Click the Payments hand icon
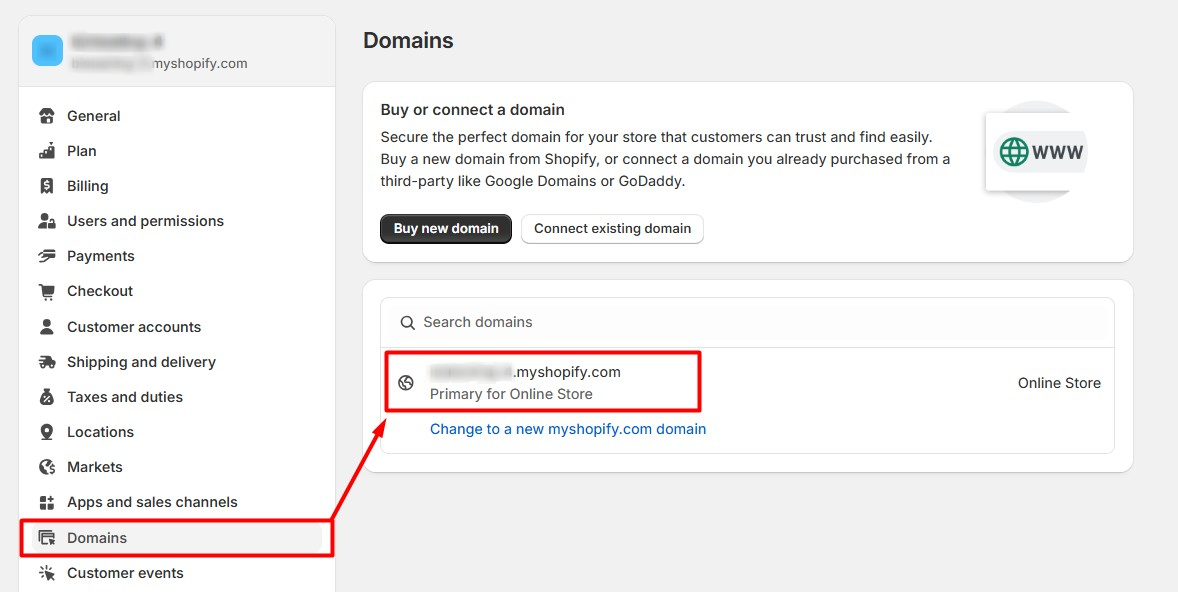The image size is (1178, 592). coord(47,256)
